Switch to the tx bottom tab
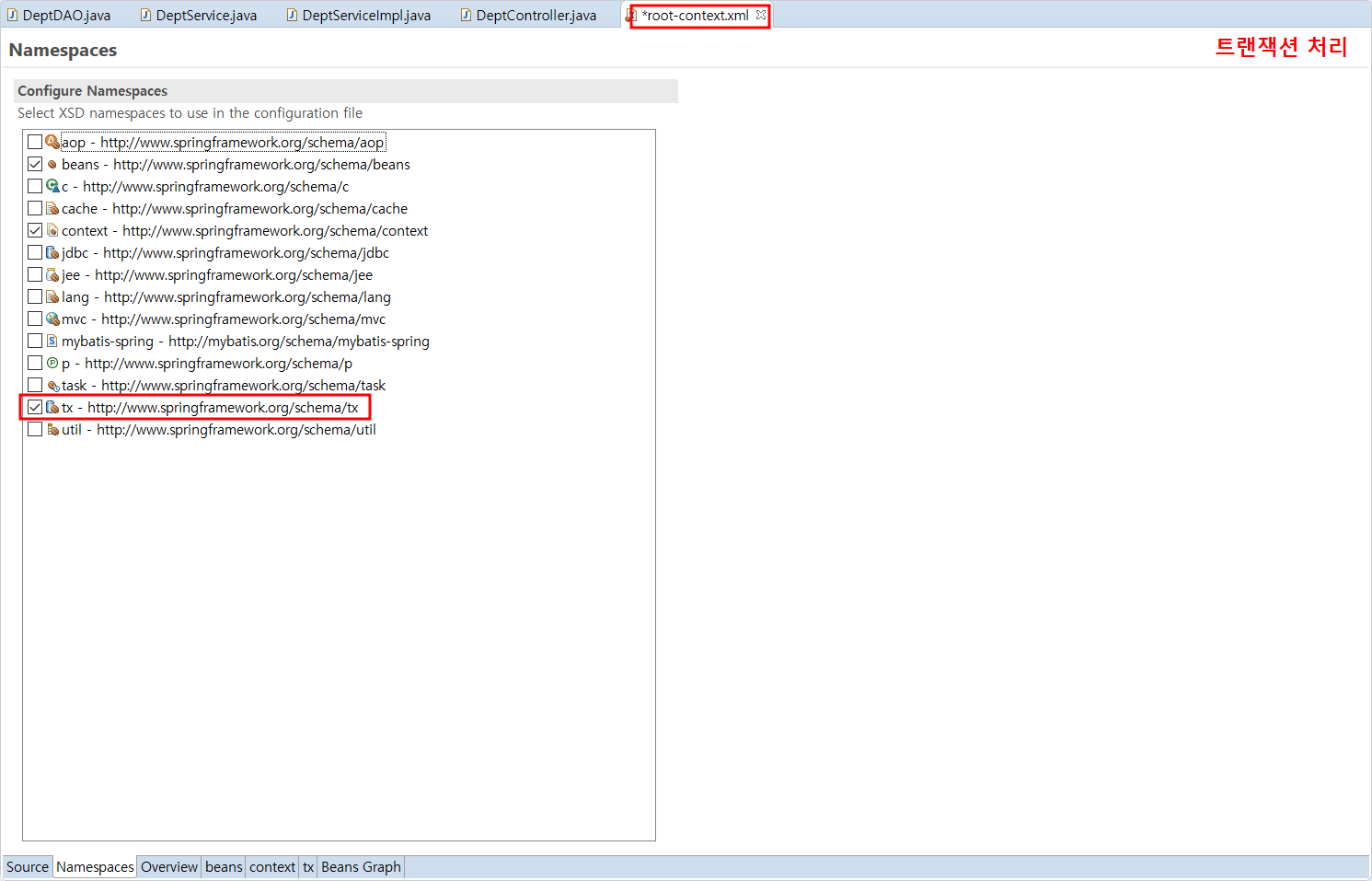Viewport: 1372px width, 881px height. (x=308, y=867)
